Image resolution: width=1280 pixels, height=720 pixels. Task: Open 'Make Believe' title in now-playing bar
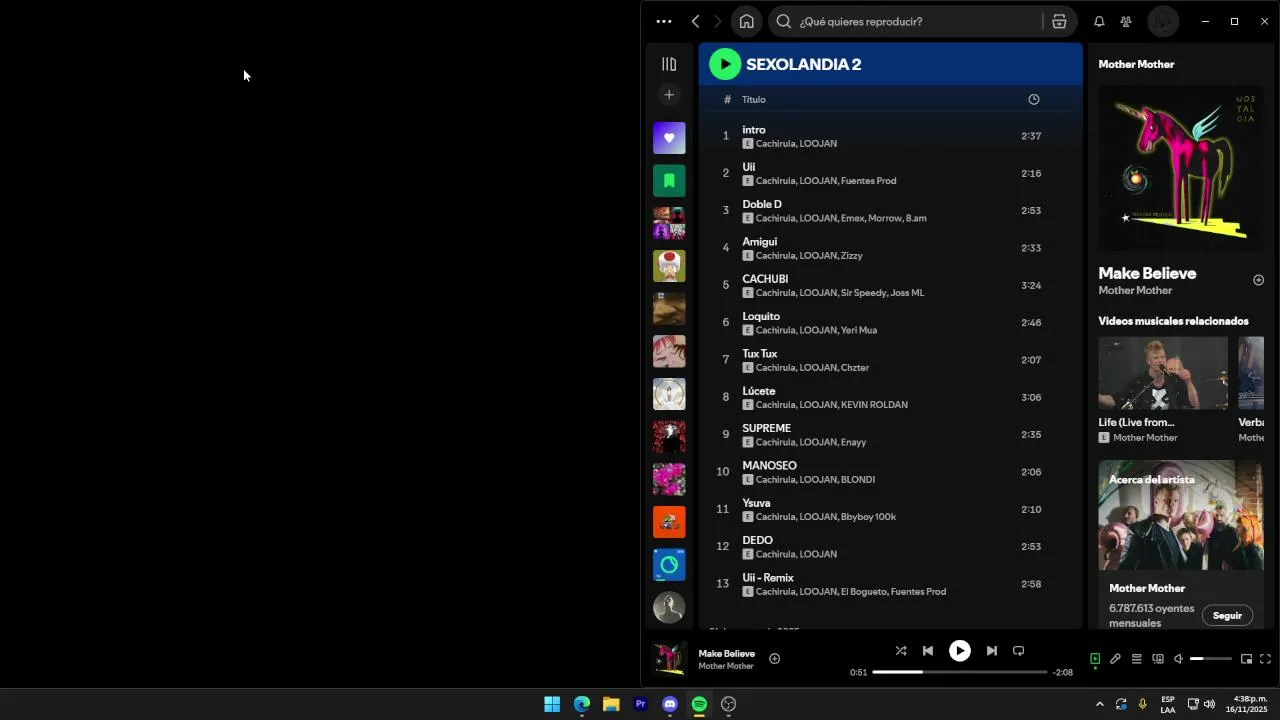point(727,654)
